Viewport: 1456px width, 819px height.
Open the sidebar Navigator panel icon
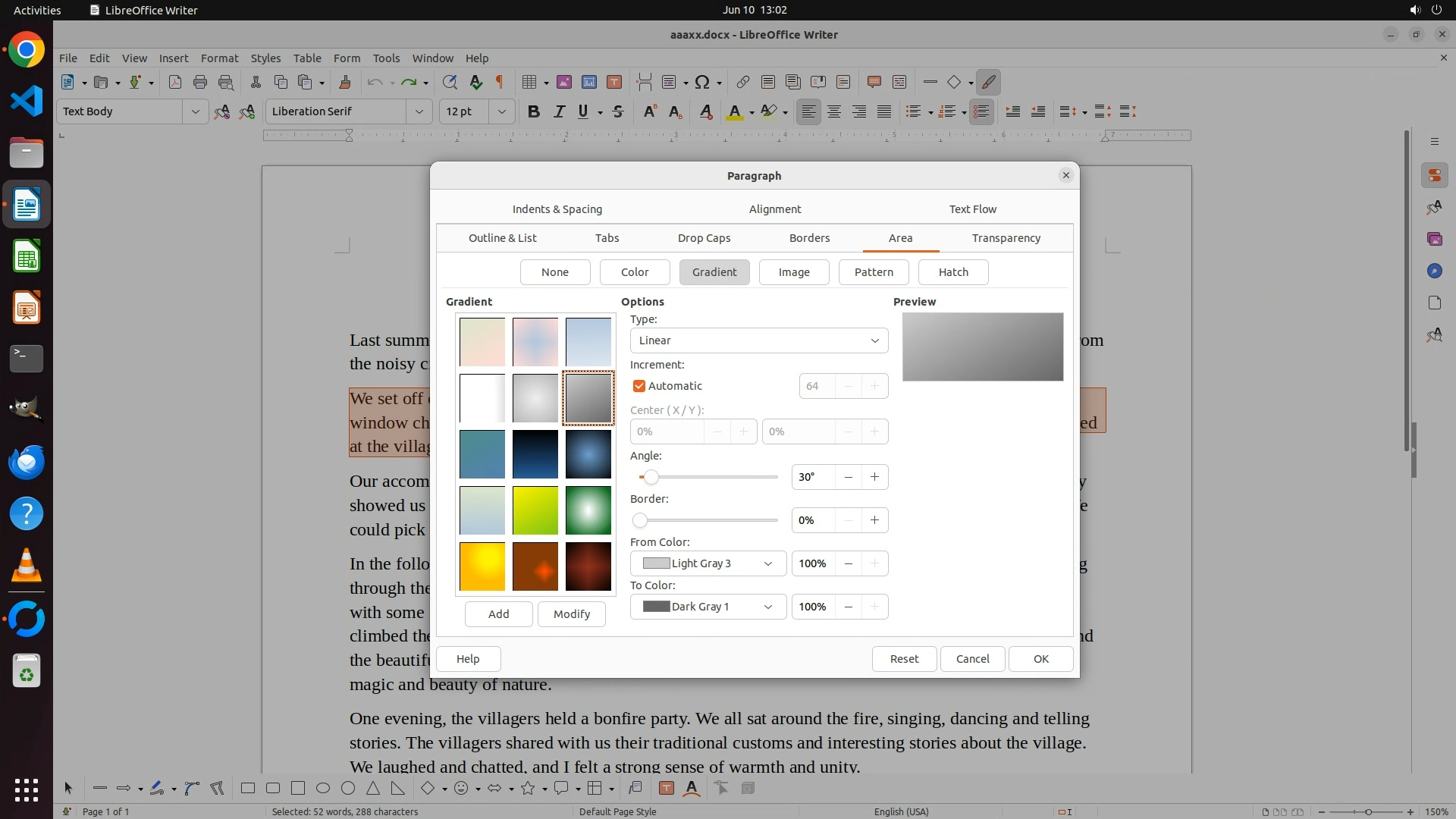click(1434, 271)
